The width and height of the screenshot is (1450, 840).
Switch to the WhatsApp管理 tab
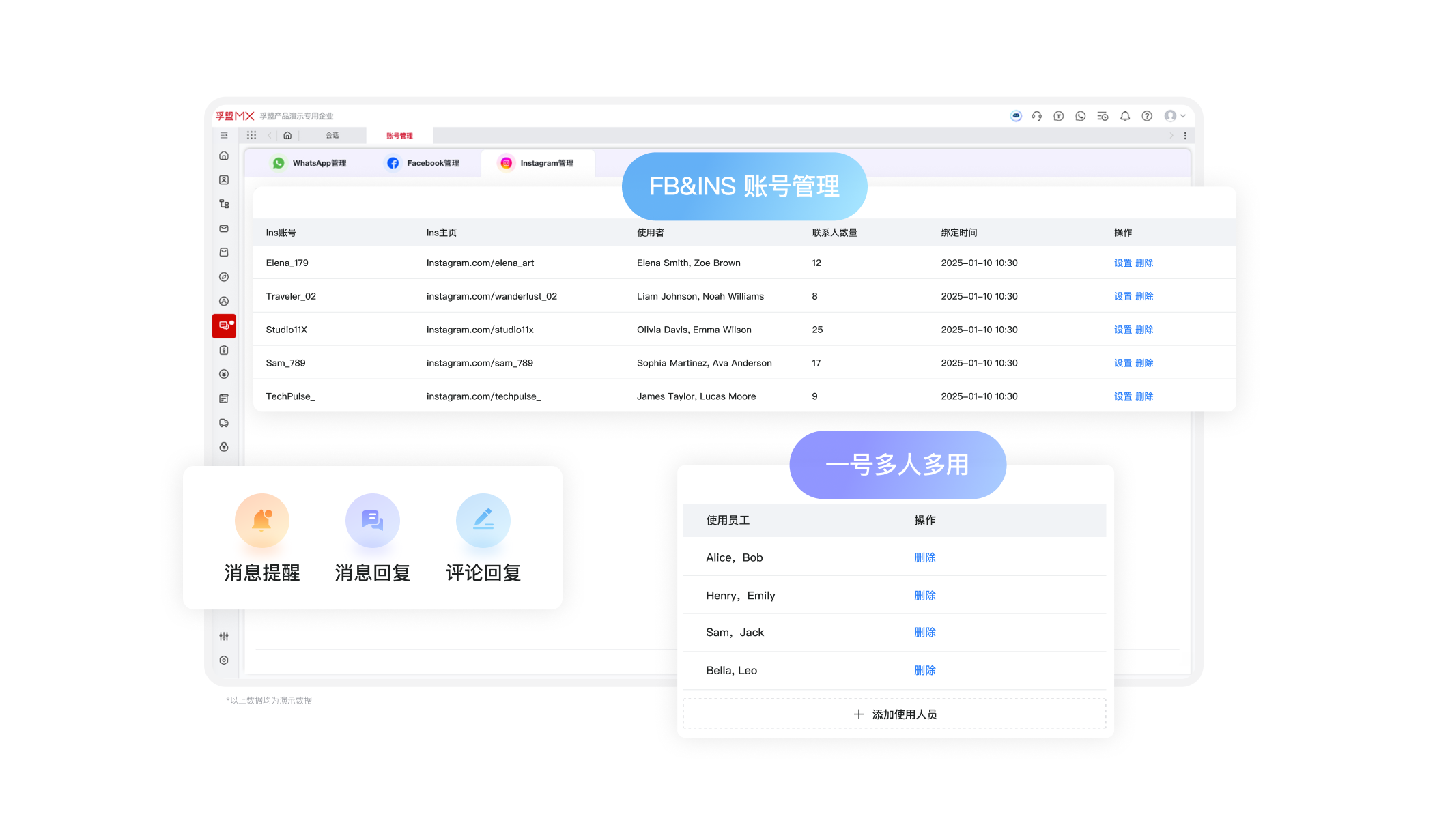point(310,163)
